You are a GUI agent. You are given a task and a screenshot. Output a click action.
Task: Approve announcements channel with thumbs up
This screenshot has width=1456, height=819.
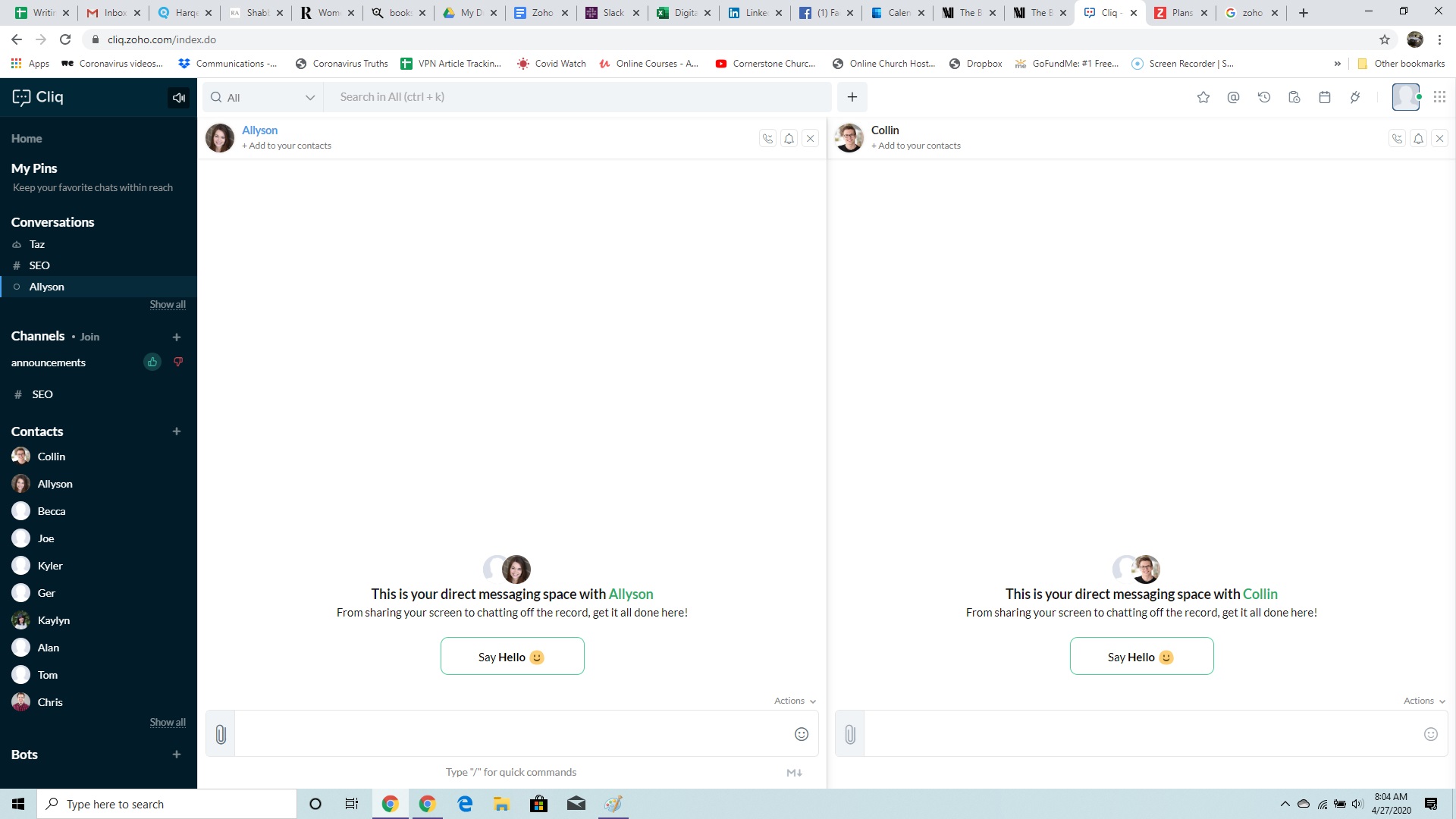(152, 362)
